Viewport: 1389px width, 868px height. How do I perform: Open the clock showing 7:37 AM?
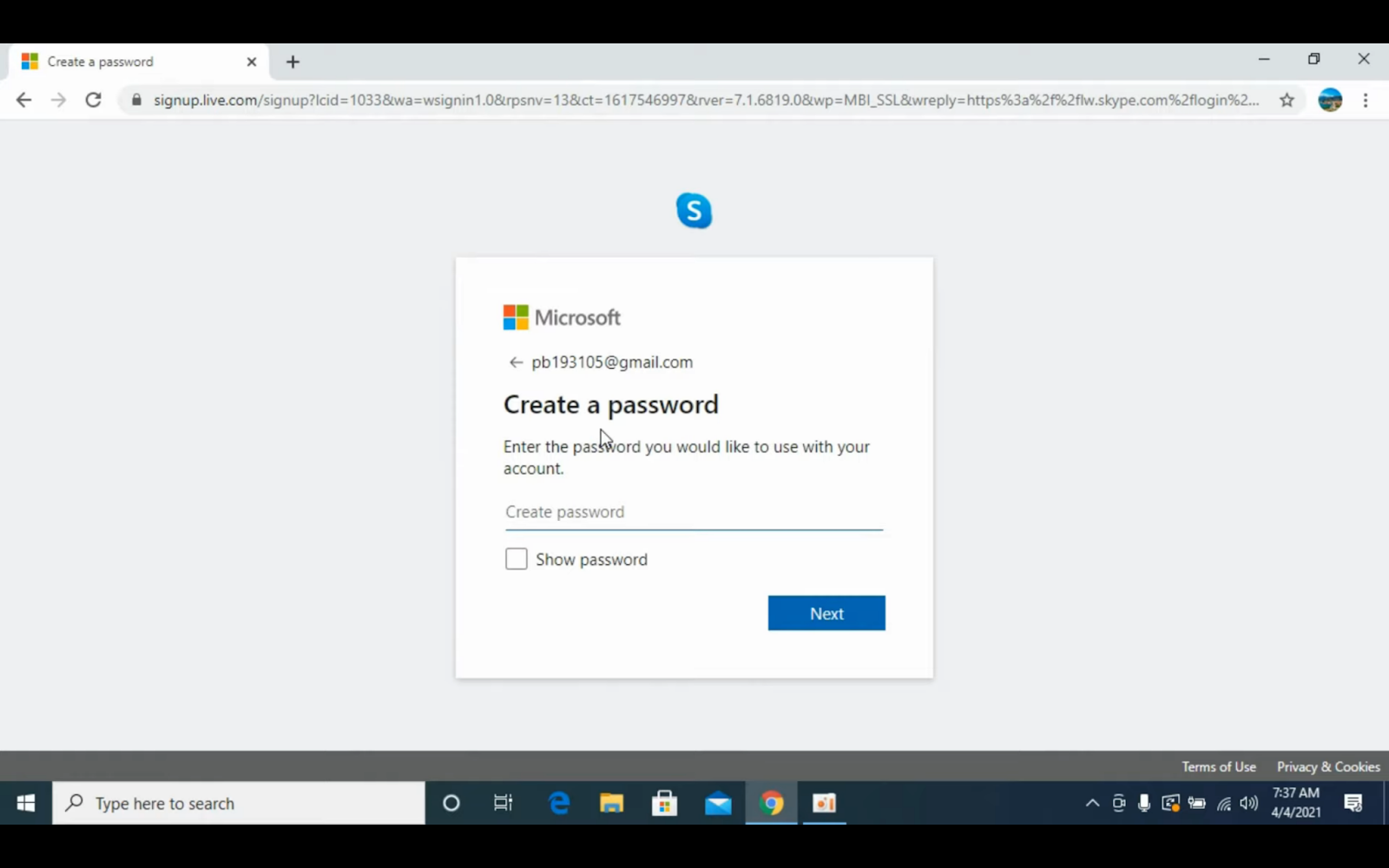point(1296,803)
